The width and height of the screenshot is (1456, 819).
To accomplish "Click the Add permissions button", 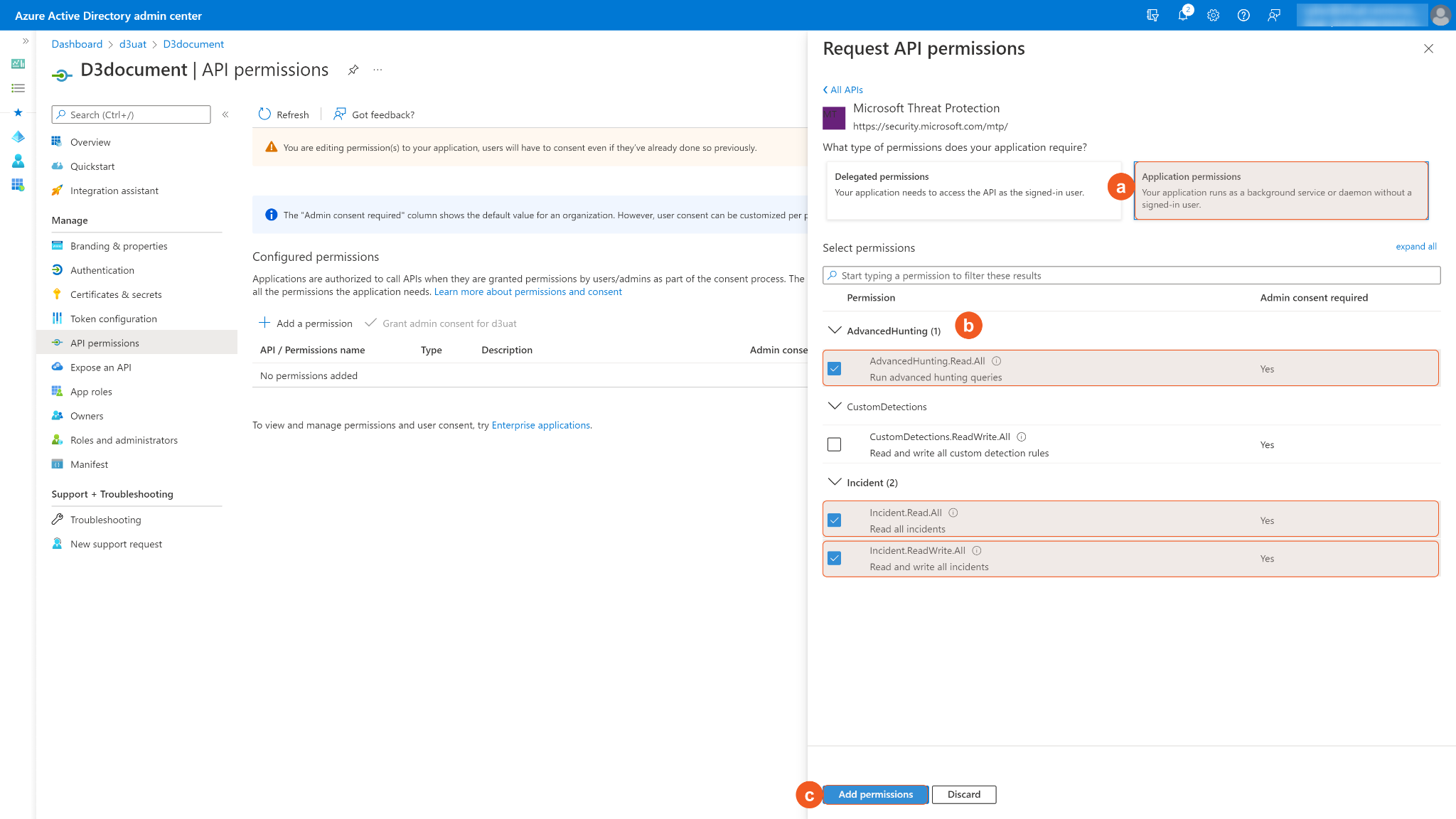I will coord(875,795).
